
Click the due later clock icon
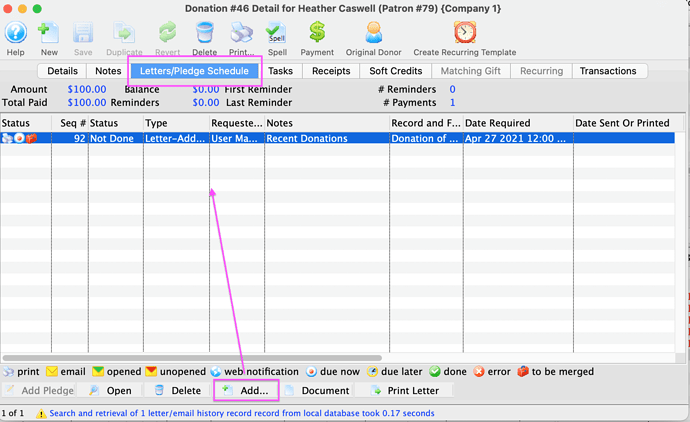point(372,372)
